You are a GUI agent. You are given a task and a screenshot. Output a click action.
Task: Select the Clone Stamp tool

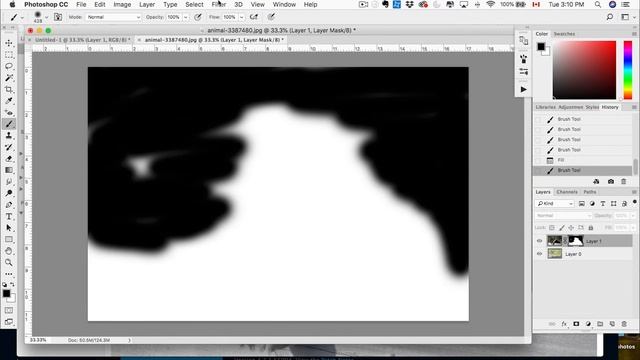9,136
